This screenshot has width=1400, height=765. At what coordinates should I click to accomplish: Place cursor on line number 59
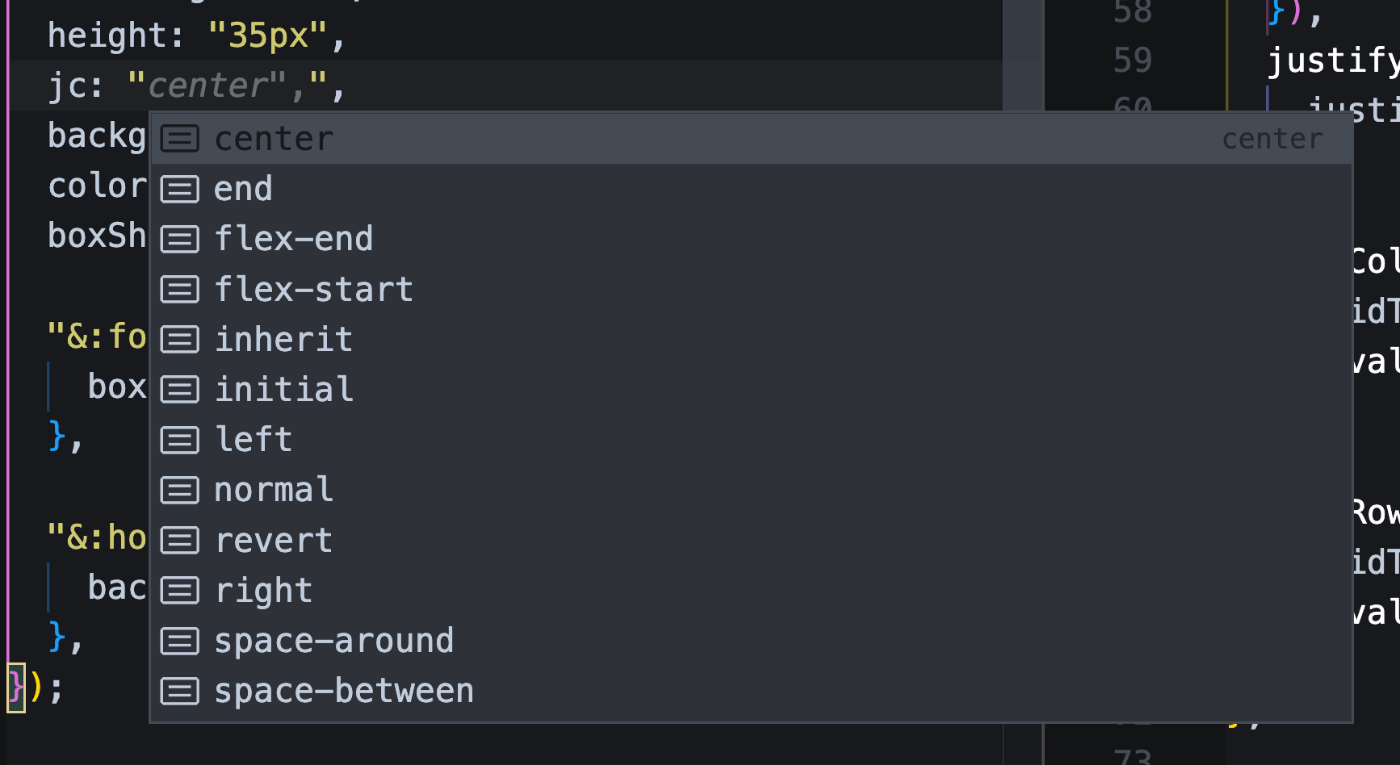pyautogui.click(x=1133, y=60)
